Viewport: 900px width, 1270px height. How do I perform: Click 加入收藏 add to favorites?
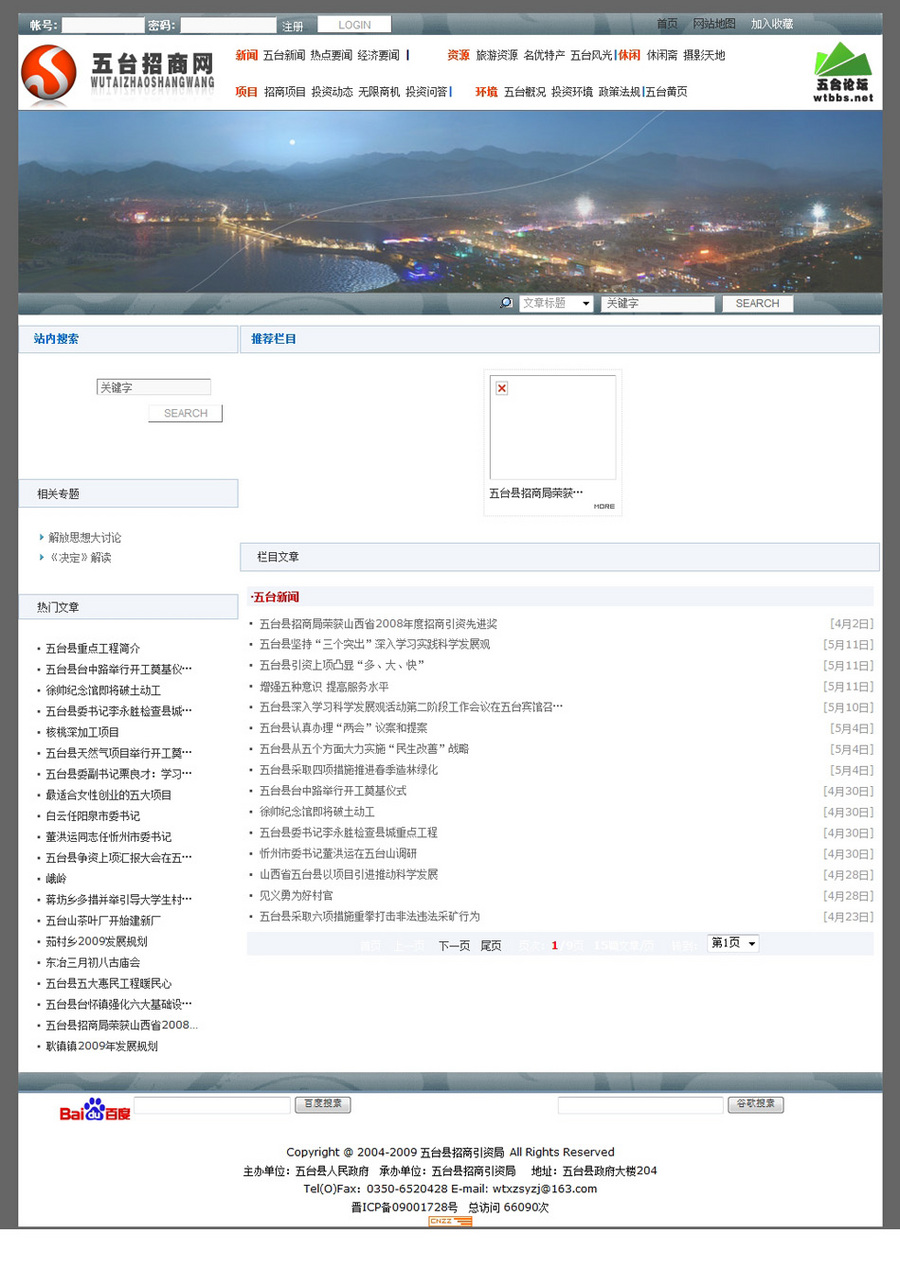772,24
